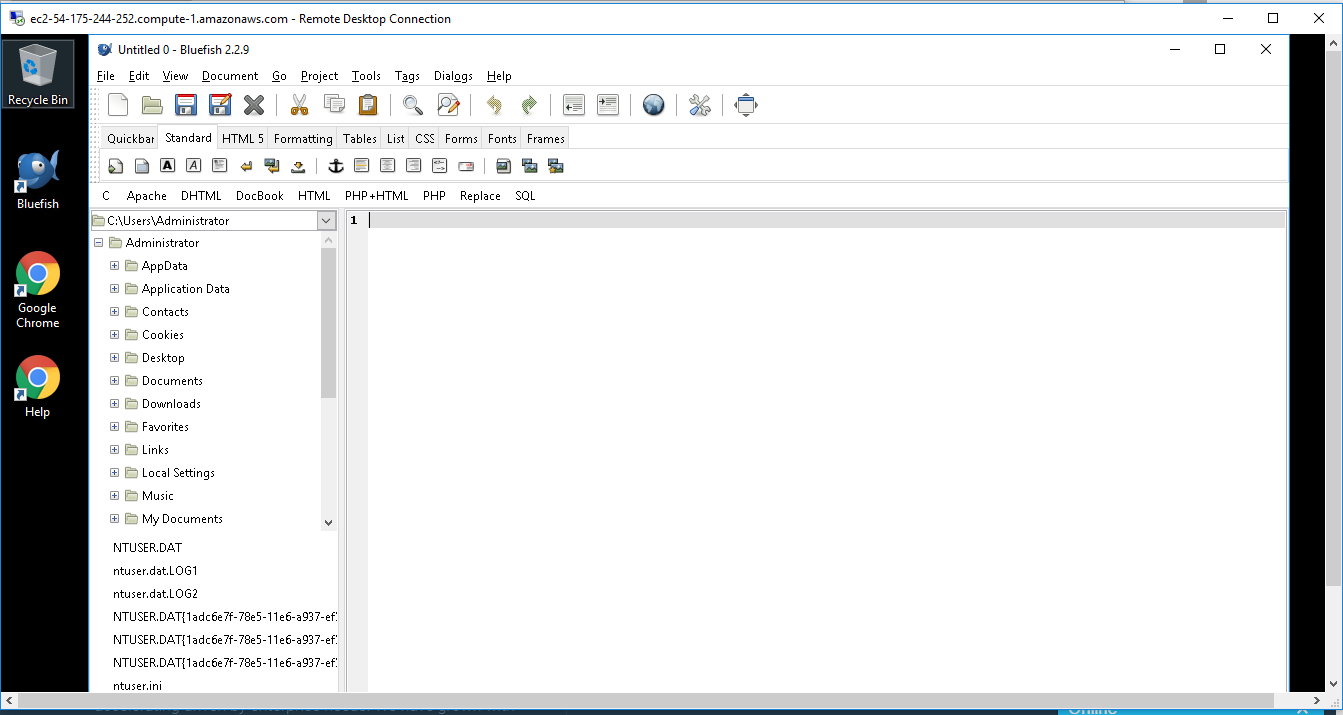Open the Tags menu
This screenshot has width=1343, height=715.
click(407, 76)
